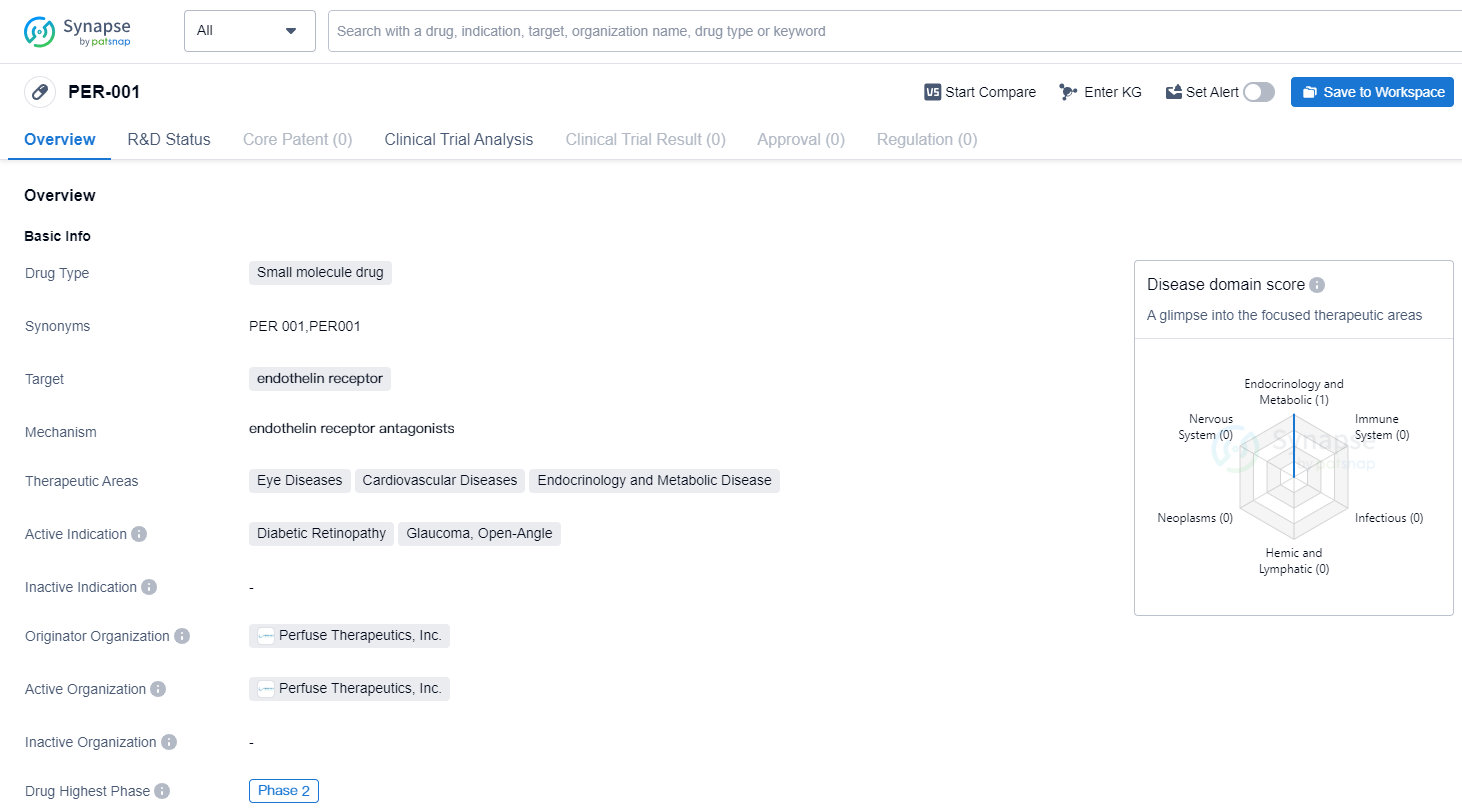Open Perfuse Therapeutics under Originator Organization

tap(350, 636)
